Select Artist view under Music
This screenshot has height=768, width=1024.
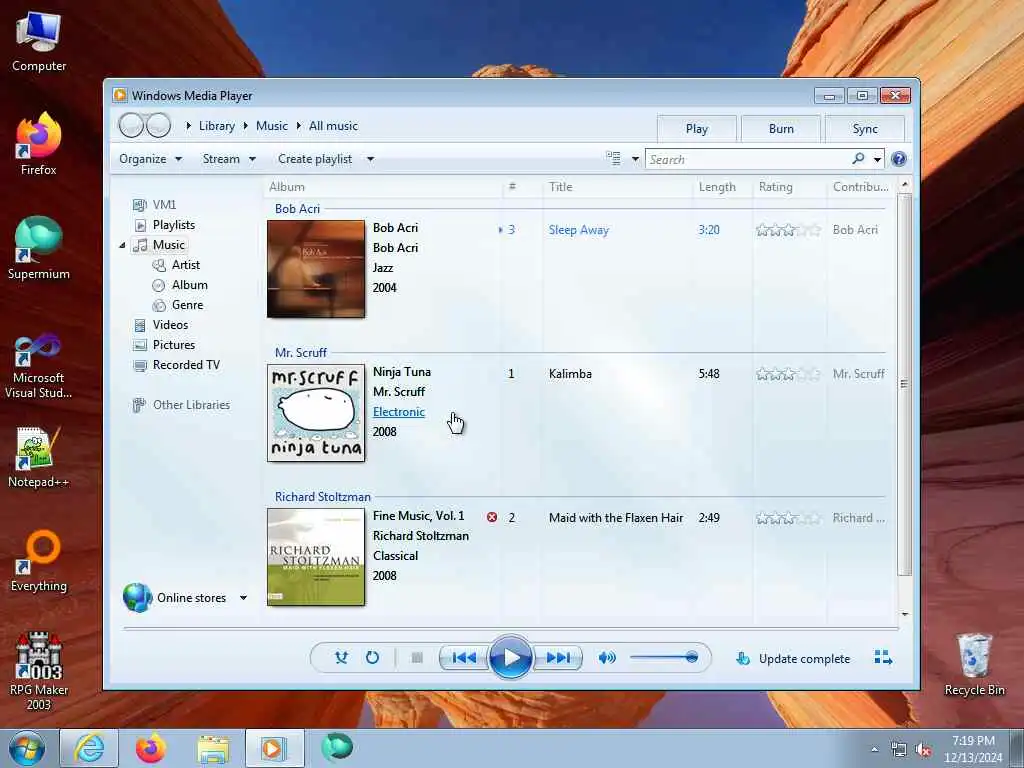point(185,265)
